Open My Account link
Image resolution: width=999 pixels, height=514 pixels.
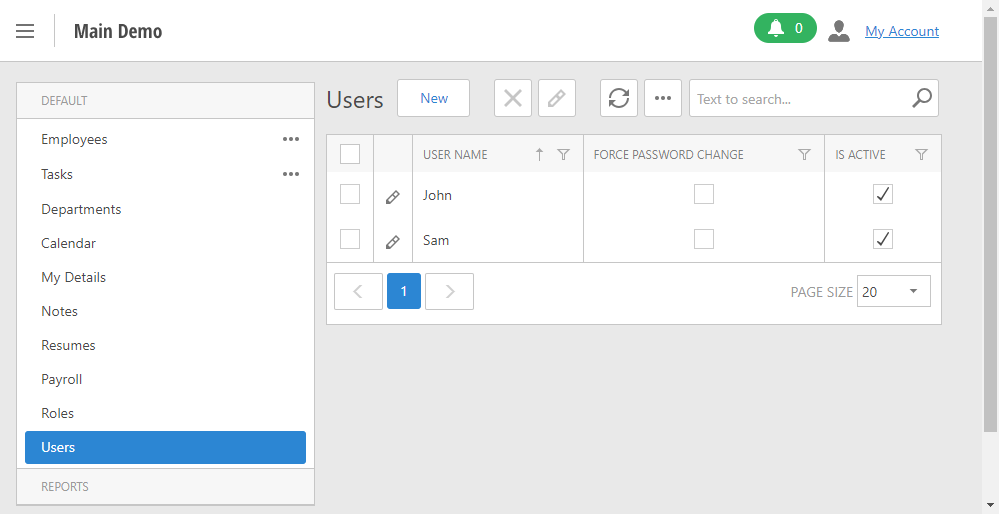[902, 31]
